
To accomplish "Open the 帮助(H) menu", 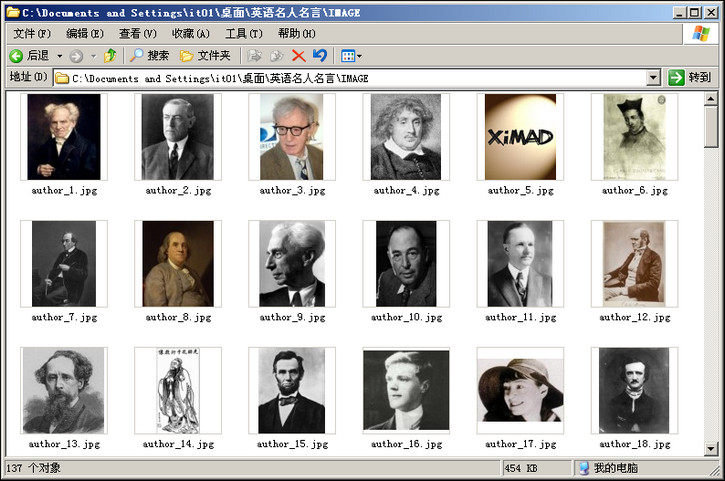I will pyautogui.click(x=297, y=33).
